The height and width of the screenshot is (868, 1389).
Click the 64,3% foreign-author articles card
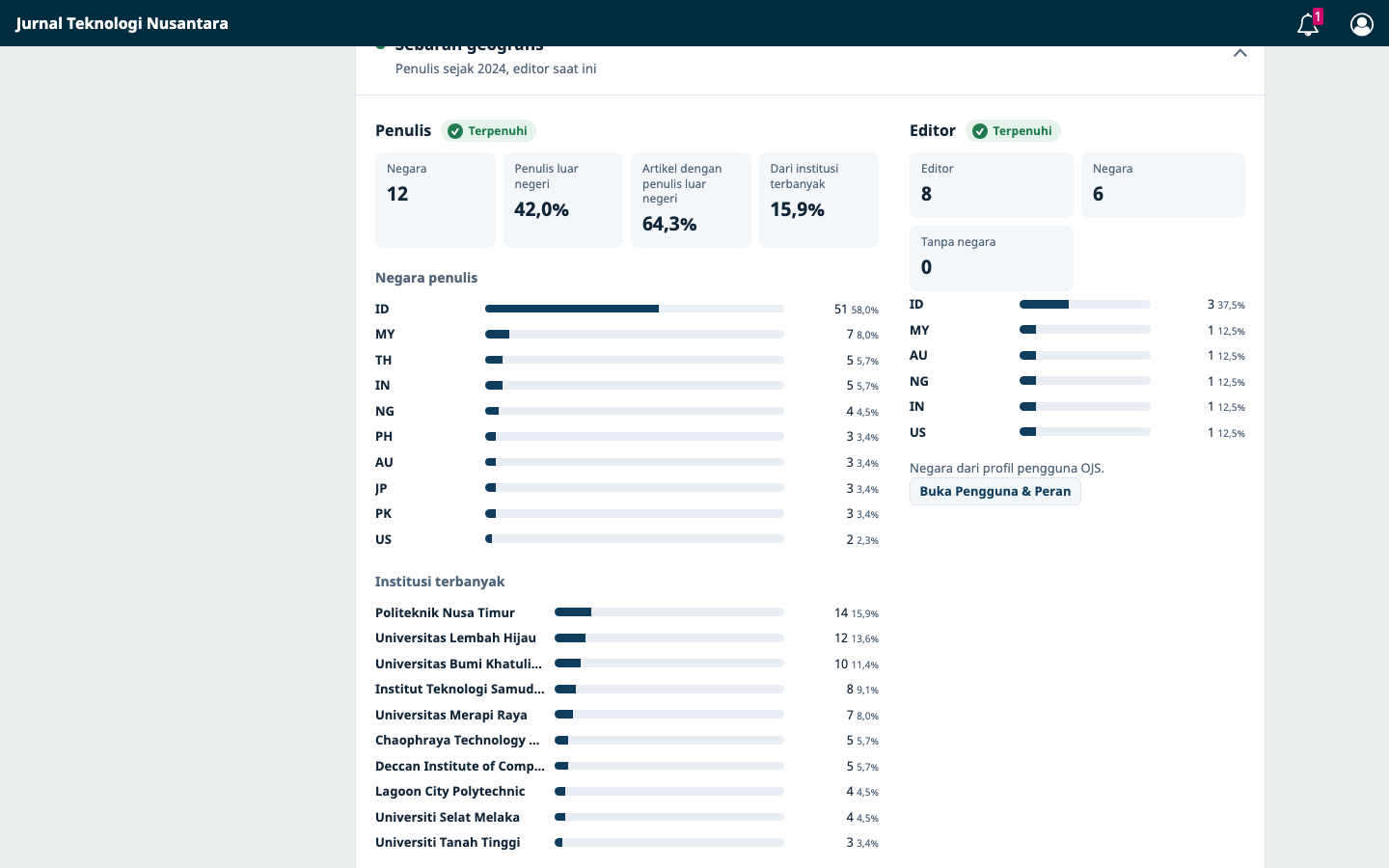click(691, 200)
